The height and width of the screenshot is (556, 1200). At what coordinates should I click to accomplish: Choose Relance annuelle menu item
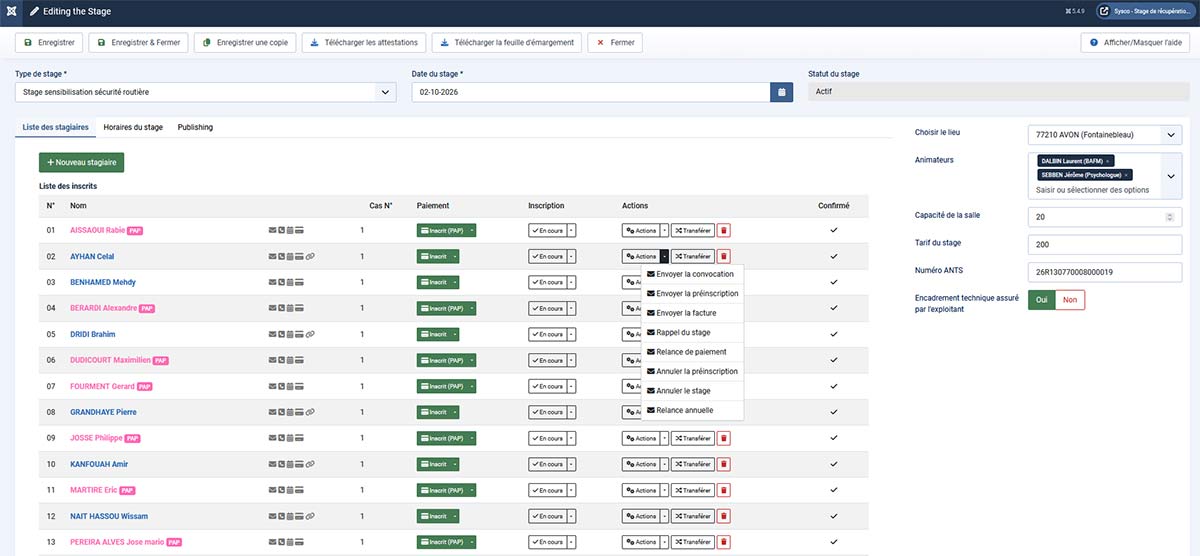(x=692, y=410)
